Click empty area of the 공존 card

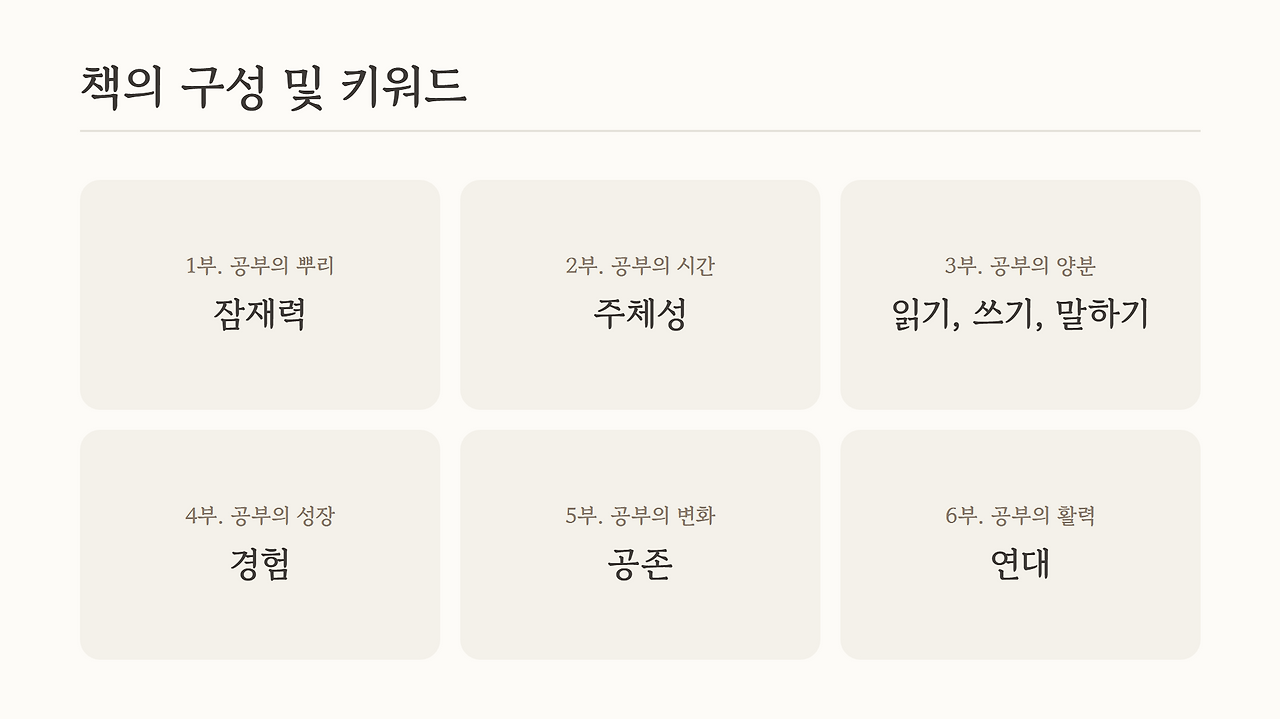tap(640, 625)
